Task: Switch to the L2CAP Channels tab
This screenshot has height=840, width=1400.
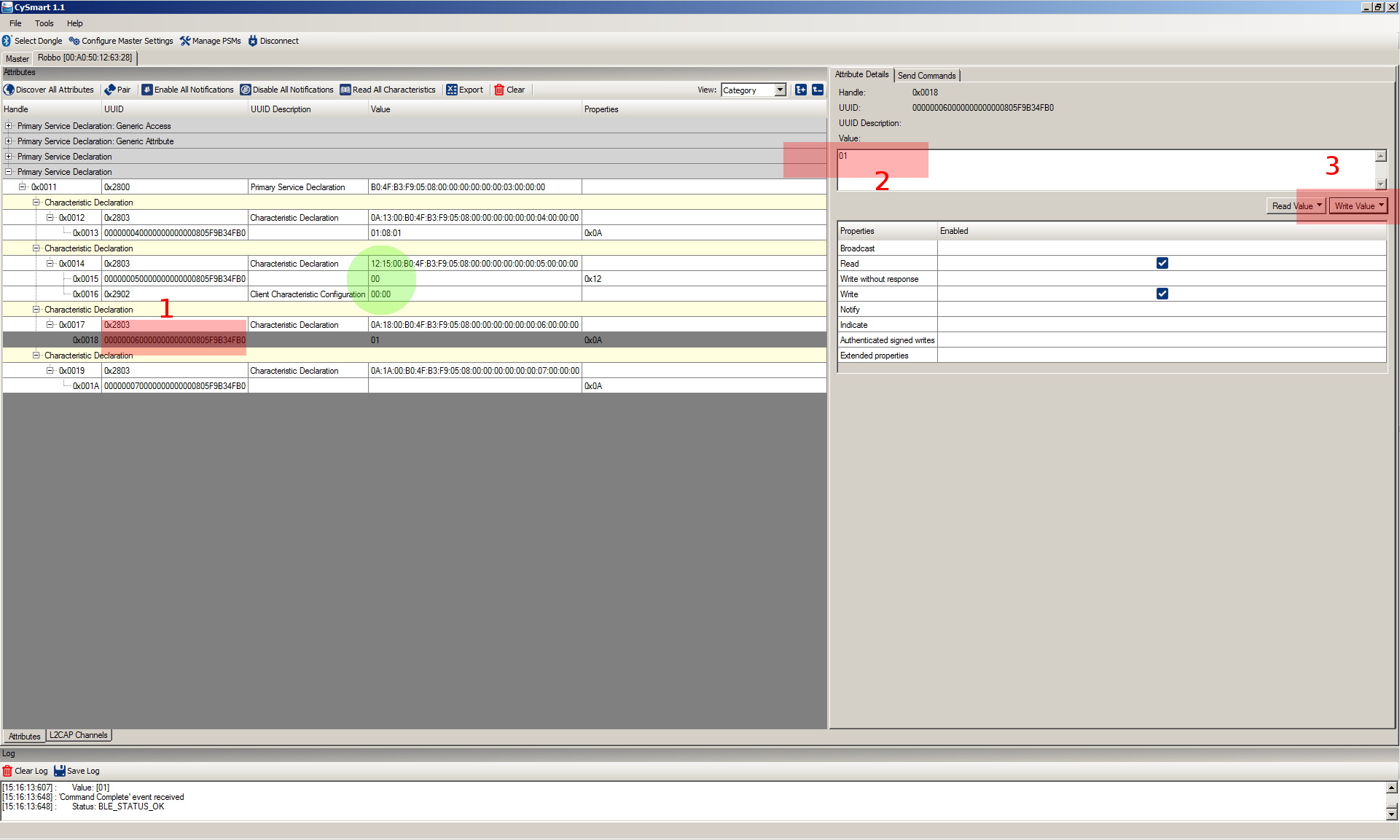Action: pyautogui.click(x=79, y=735)
